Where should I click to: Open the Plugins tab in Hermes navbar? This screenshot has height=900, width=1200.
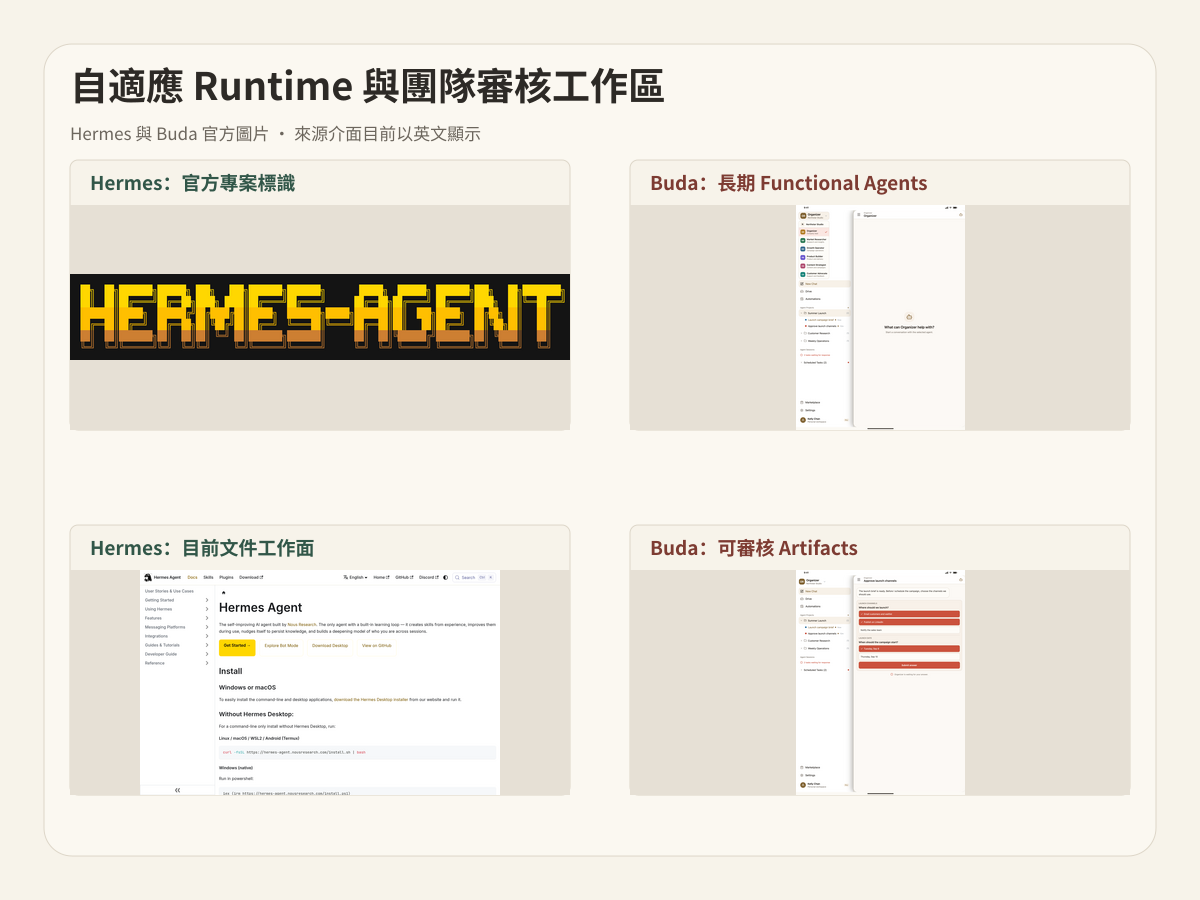(x=226, y=577)
